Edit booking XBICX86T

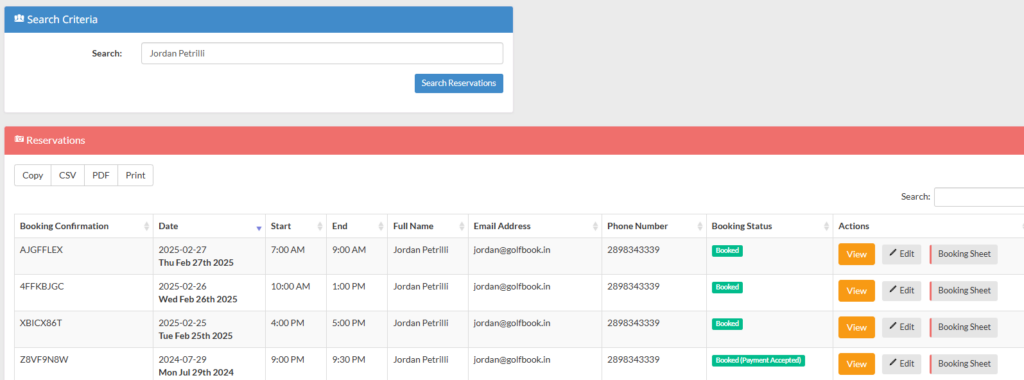[901, 327]
